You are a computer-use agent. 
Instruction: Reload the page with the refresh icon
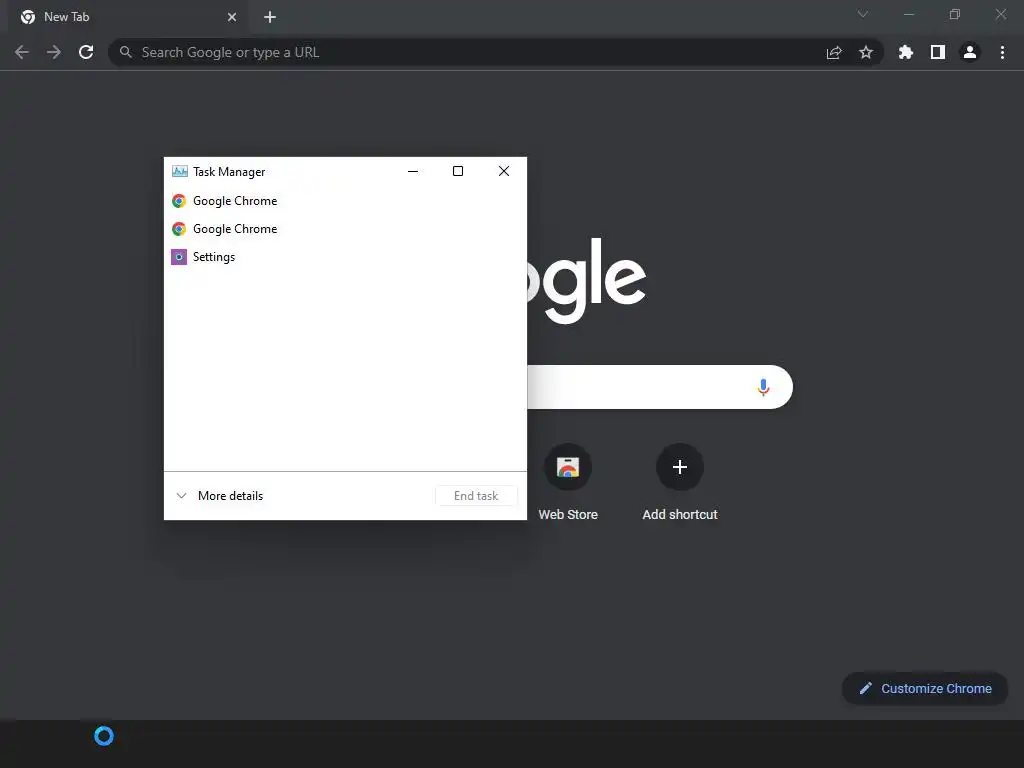[86, 52]
